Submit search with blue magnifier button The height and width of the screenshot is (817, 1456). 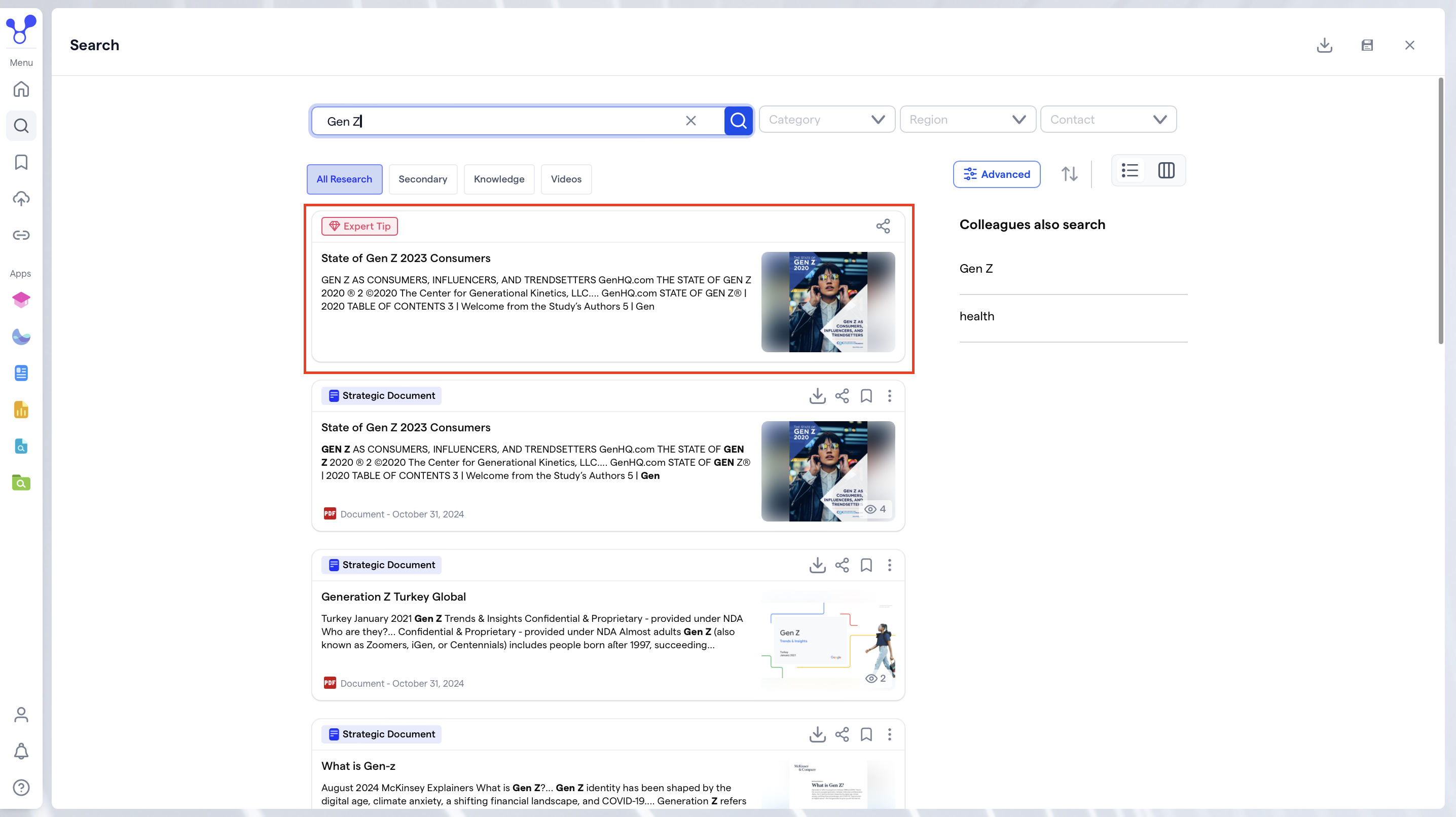(738, 121)
